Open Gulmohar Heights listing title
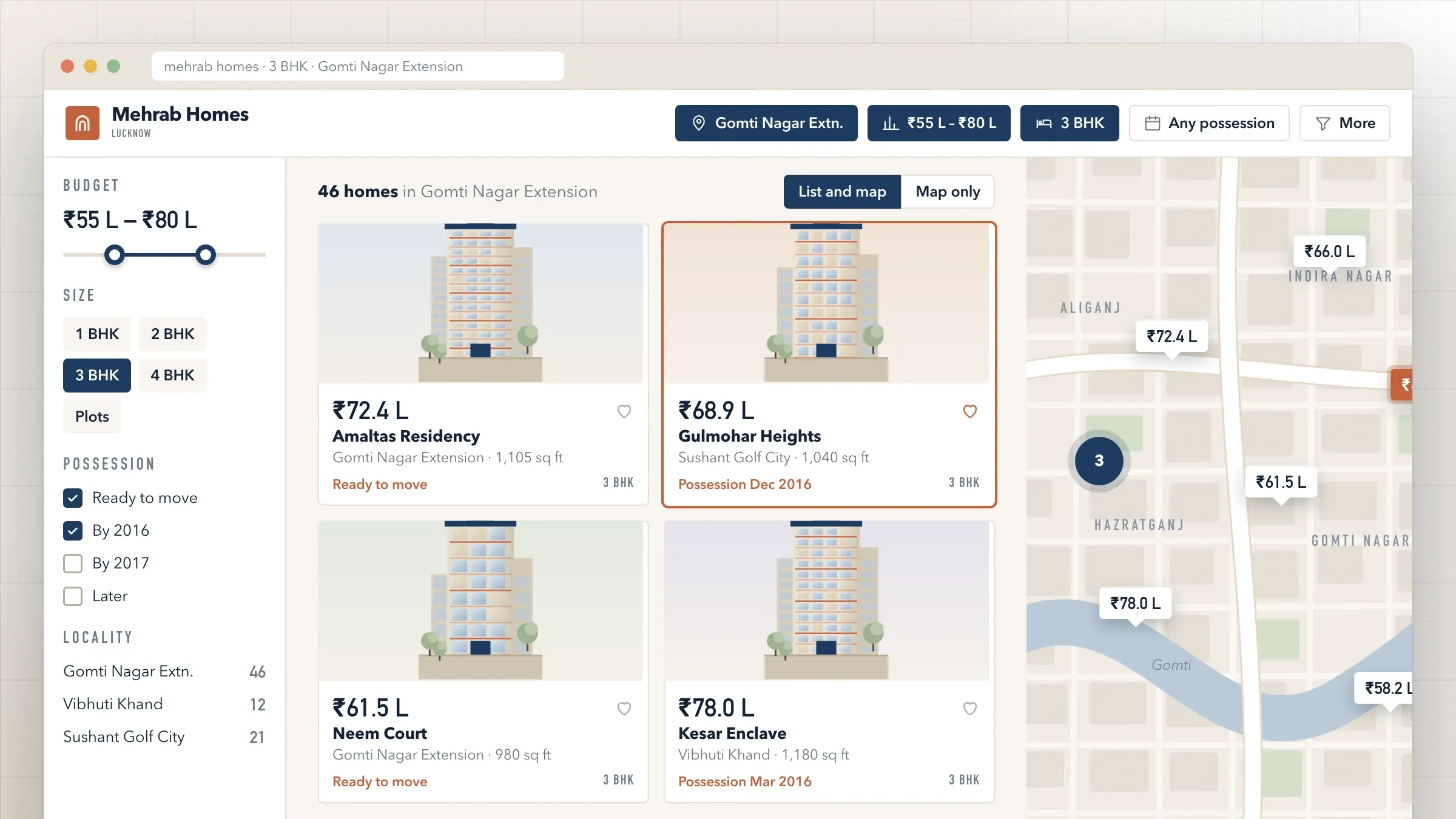 [x=749, y=436]
